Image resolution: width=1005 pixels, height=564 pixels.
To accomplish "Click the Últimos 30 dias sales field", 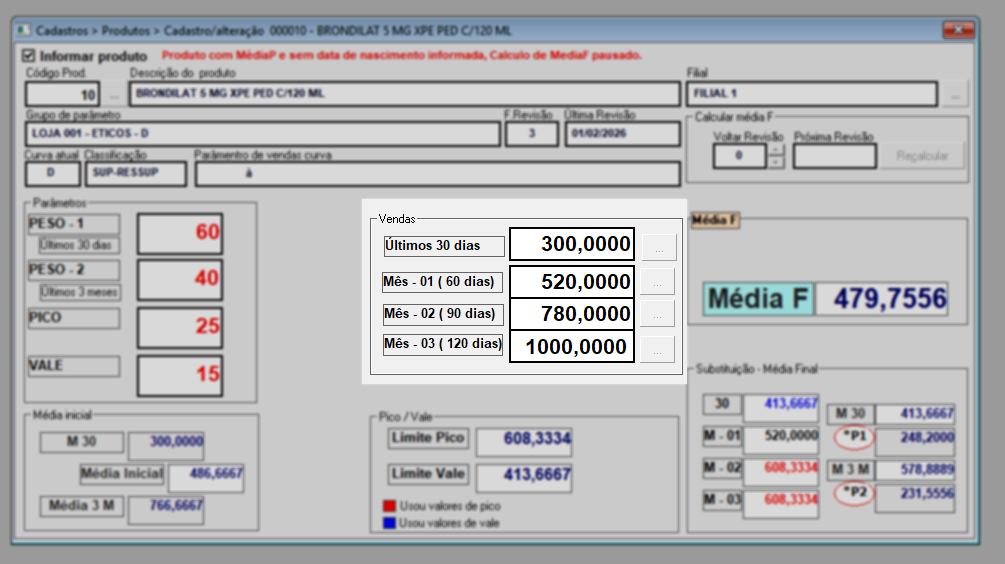I will [x=572, y=245].
